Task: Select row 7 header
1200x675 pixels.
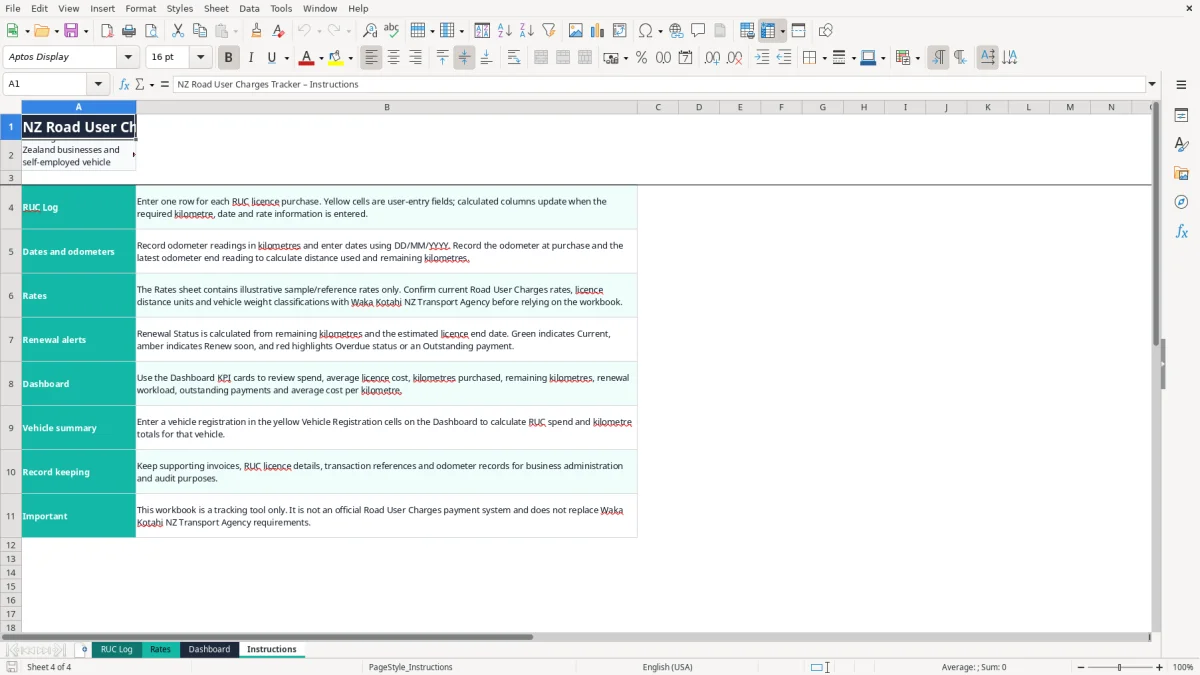Action: pos(11,340)
